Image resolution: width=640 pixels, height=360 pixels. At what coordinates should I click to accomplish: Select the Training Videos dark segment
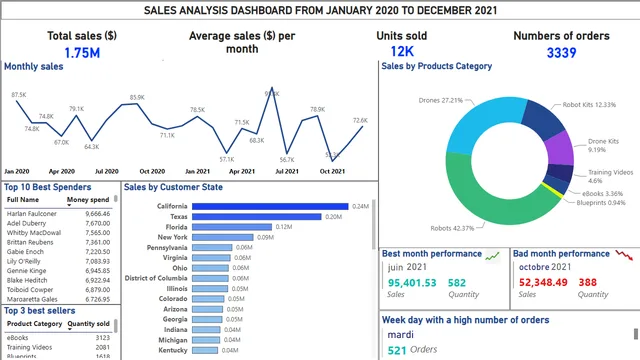point(560,172)
